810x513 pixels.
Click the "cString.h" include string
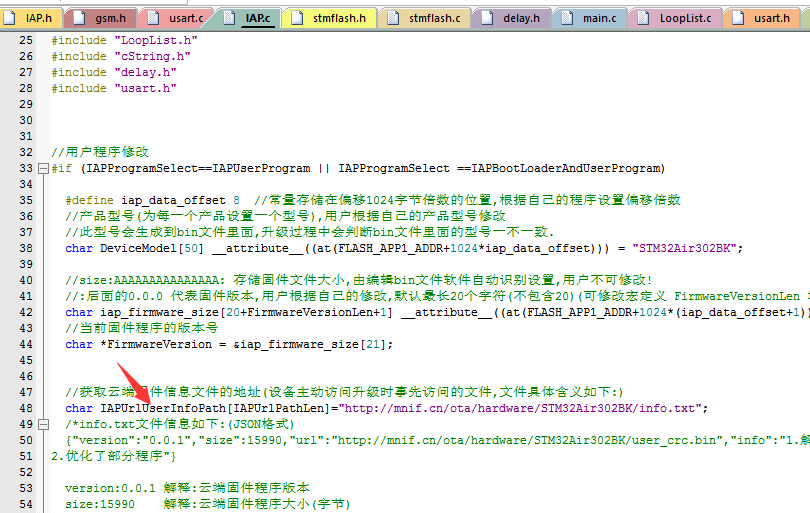pyautogui.click(x=152, y=56)
